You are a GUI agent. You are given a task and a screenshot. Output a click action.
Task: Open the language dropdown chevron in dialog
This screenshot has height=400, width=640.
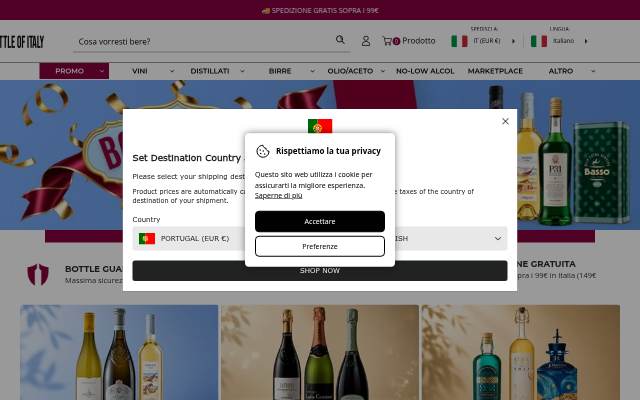click(x=498, y=238)
